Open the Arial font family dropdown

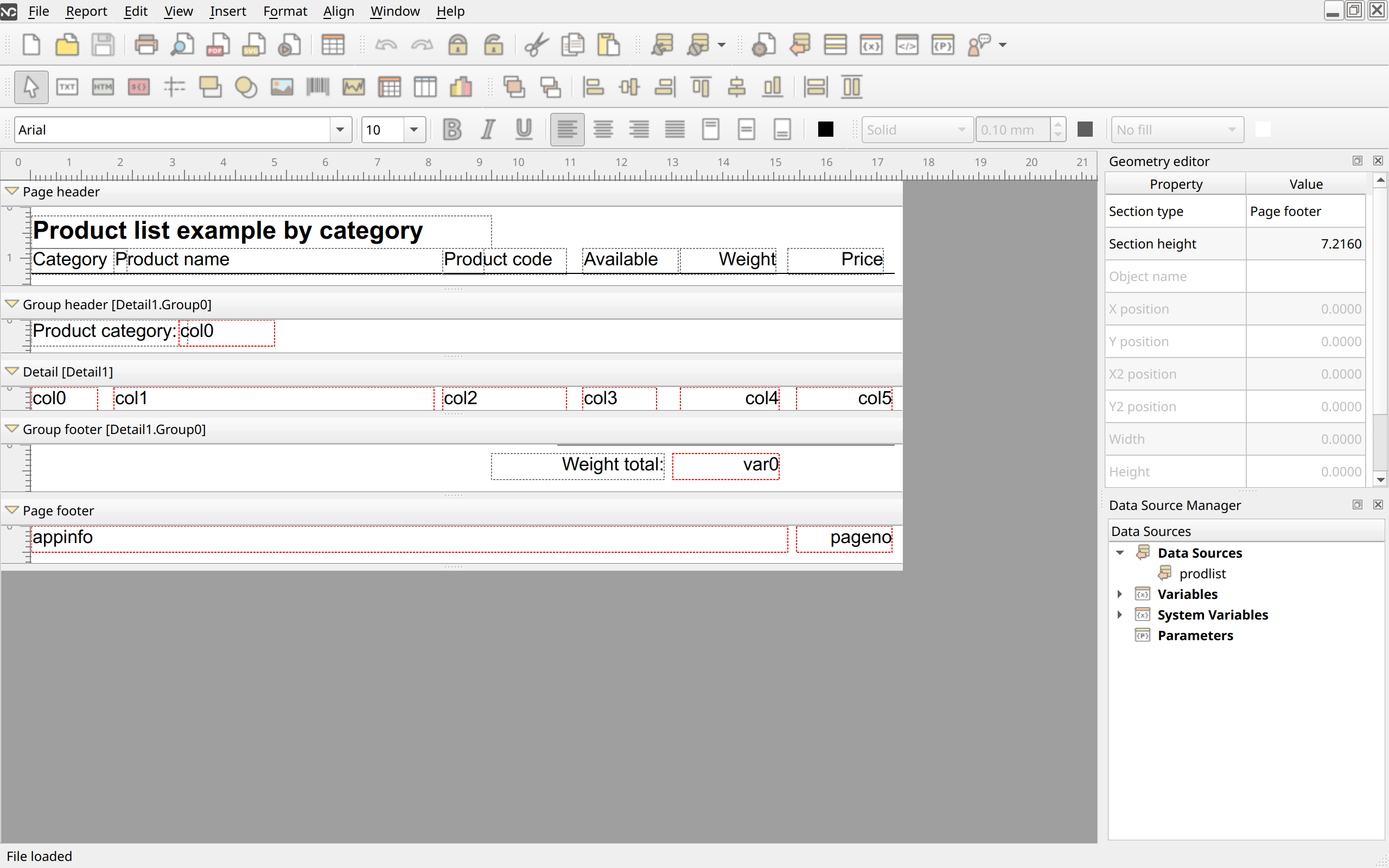pos(340,130)
